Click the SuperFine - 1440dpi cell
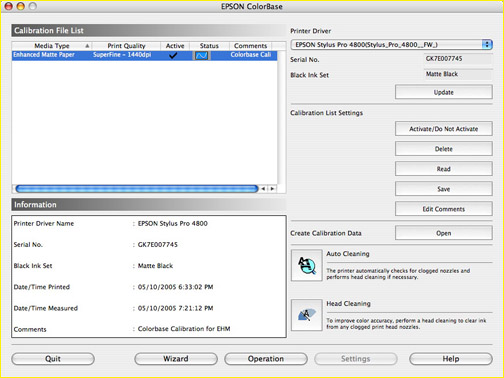The height and width of the screenshot is (378, 504). [x=122, y=55]
